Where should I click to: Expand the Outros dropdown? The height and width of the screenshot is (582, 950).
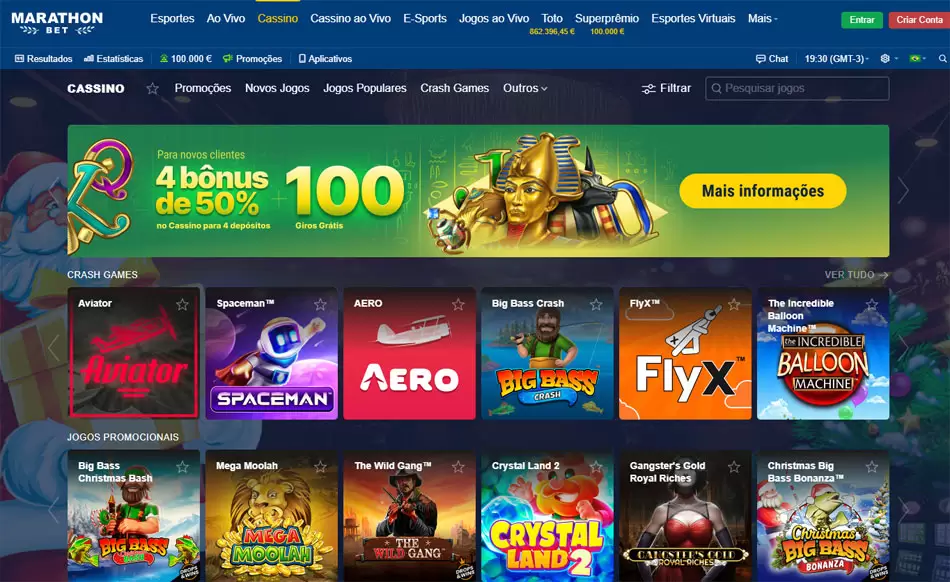tap(525, 88)
